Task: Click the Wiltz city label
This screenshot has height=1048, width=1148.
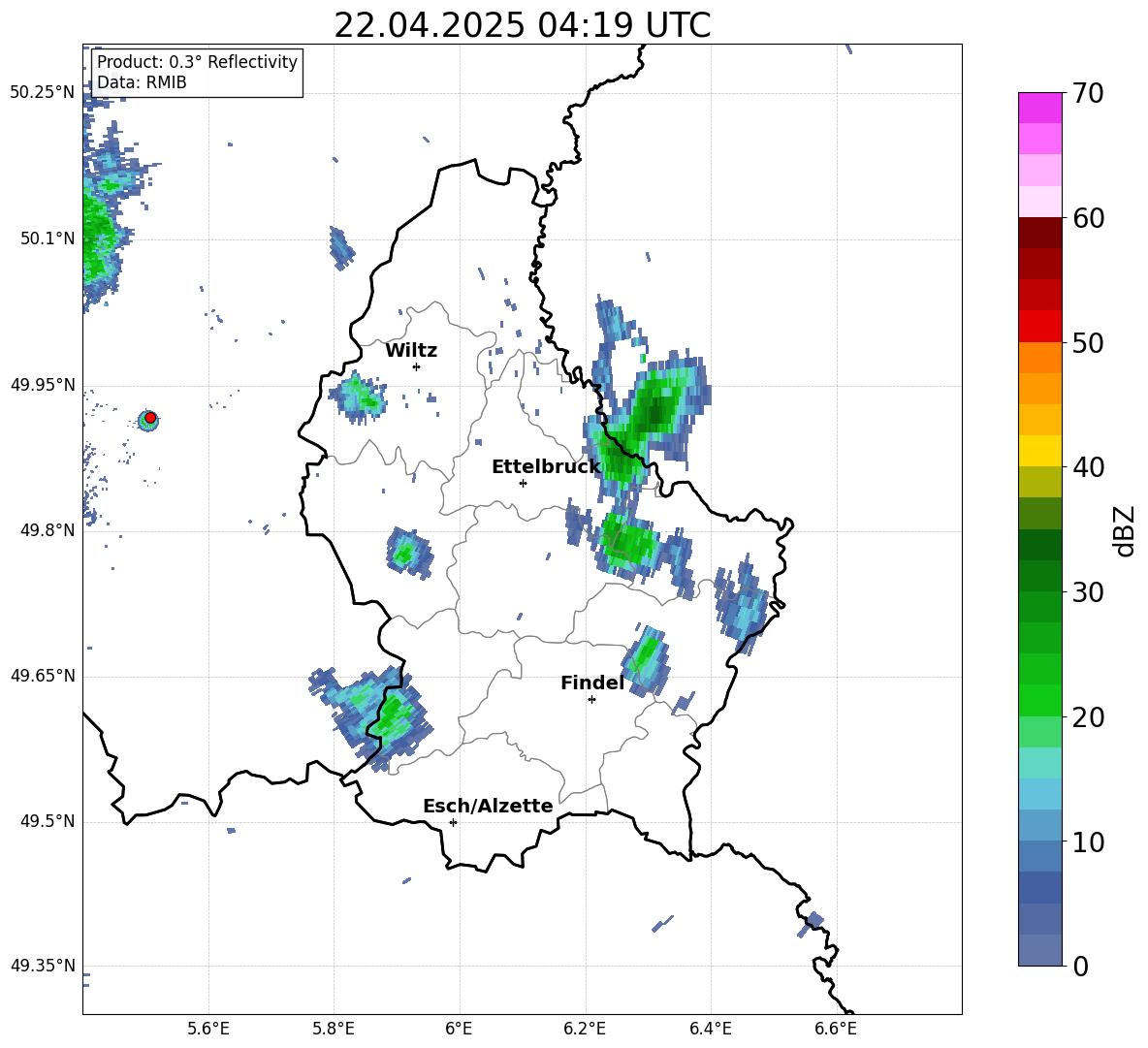Action: coord(411,351)
